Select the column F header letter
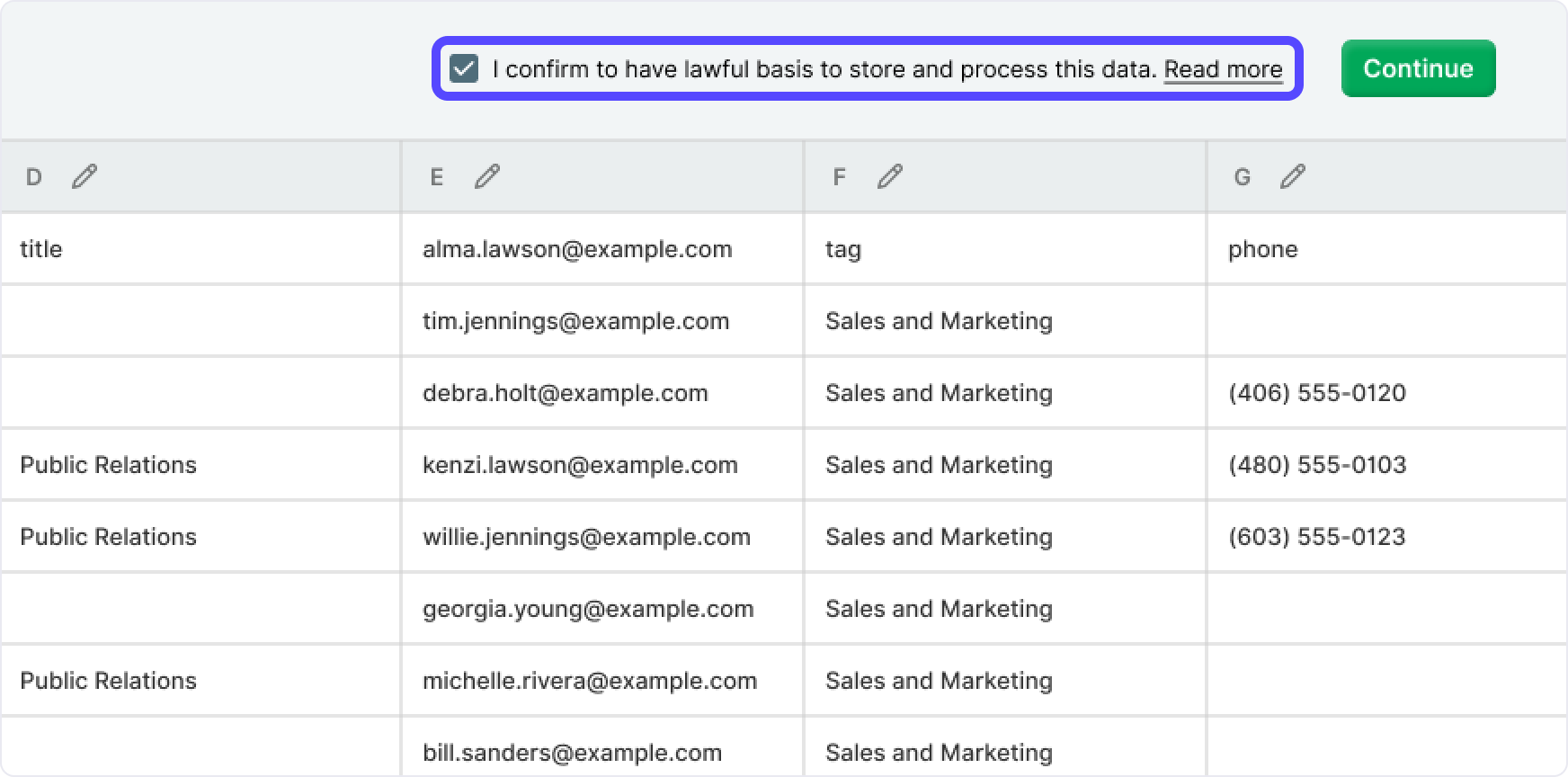Viewport: 1568px width, 777px height. (x=839, y=177)
